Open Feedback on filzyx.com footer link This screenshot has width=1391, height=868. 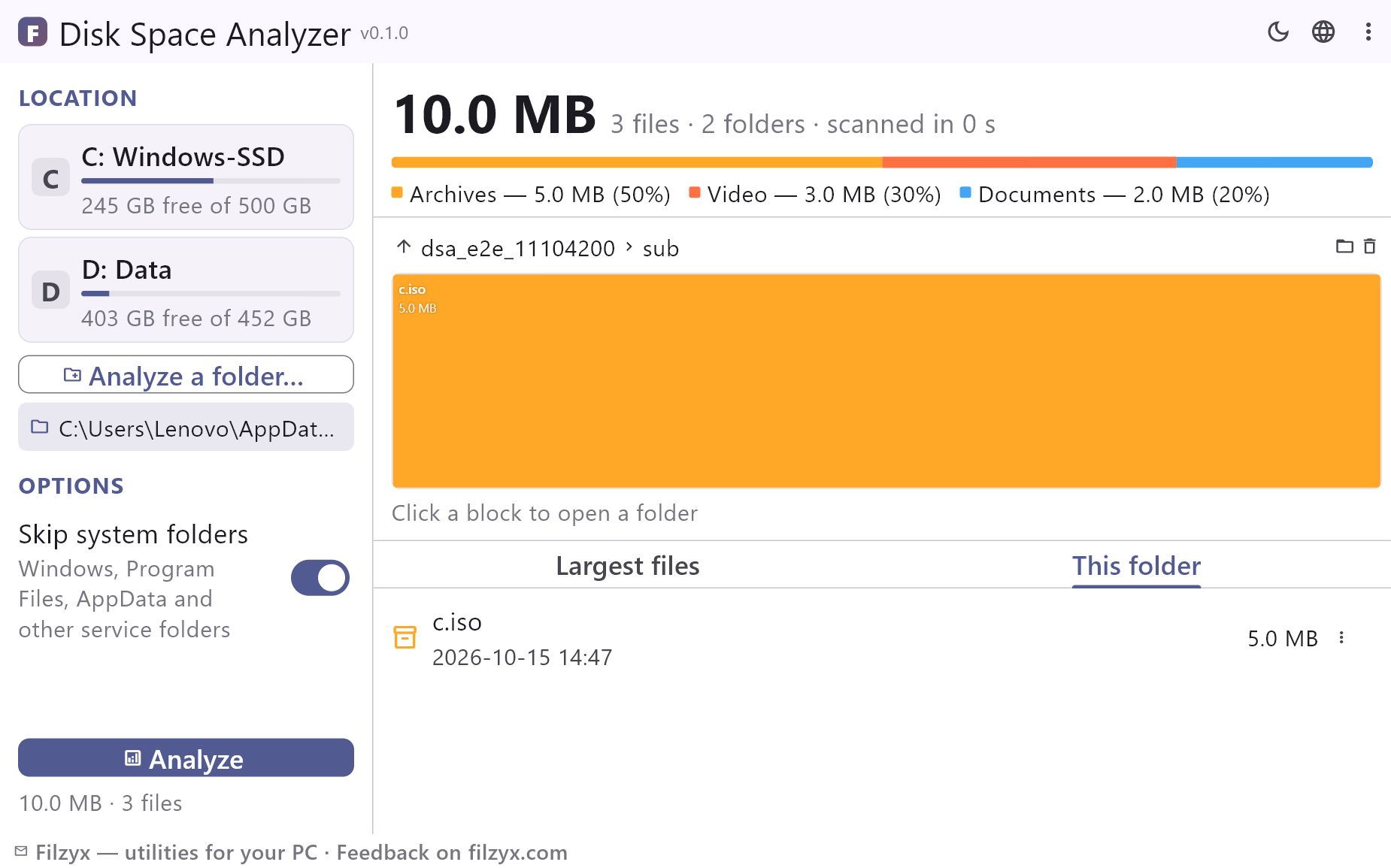[x=452, y=852]
